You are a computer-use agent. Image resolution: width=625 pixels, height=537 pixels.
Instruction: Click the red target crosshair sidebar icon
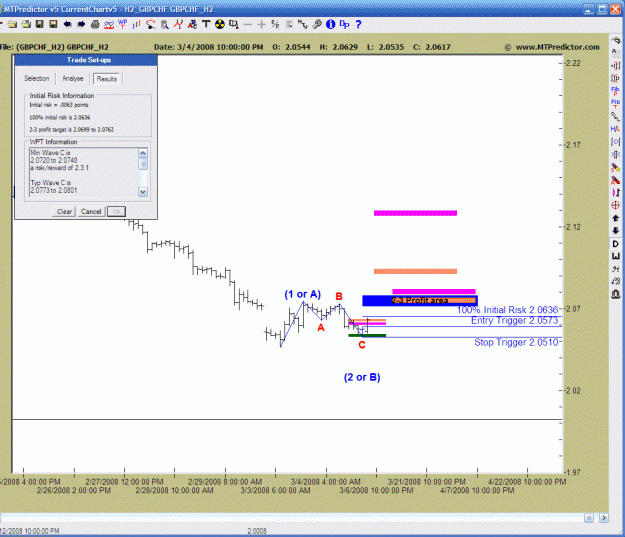coord(615,205)
